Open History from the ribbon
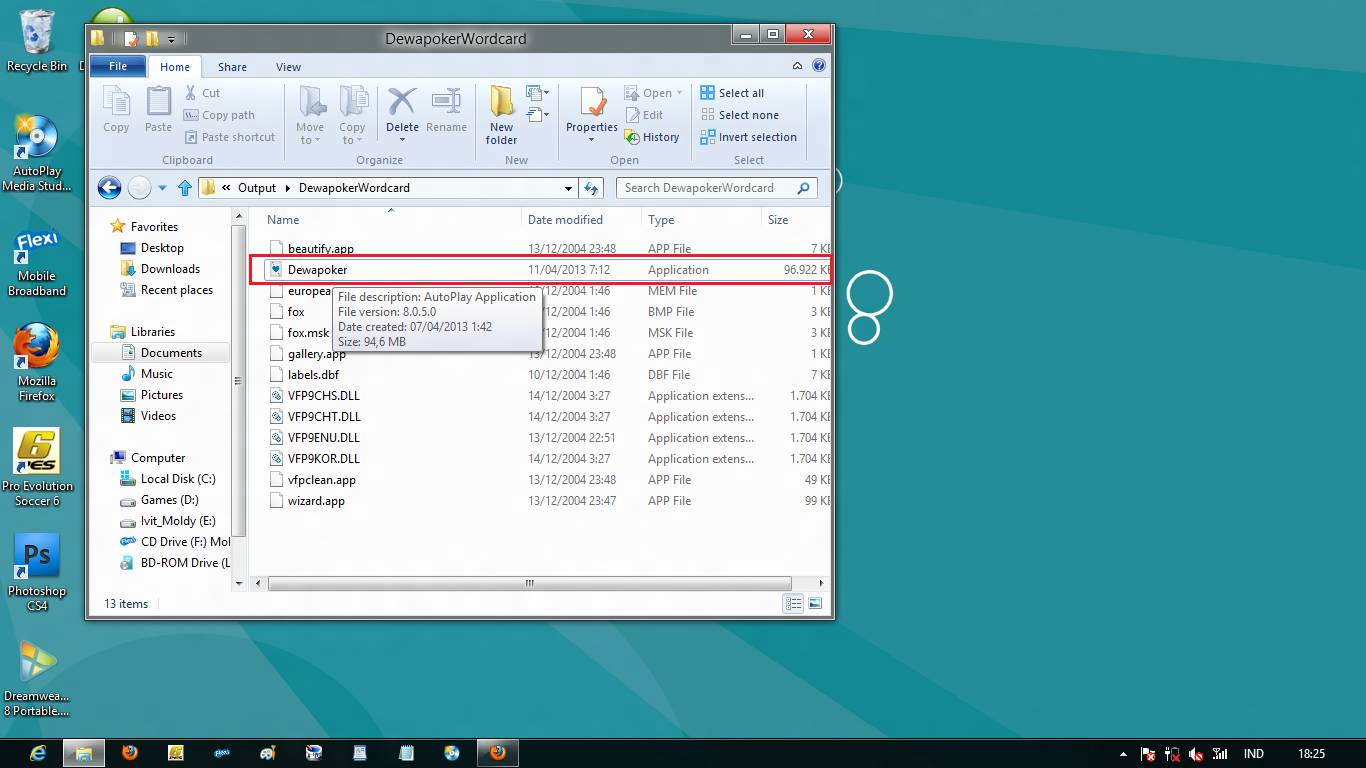Screen dimensions: 1366x768 point(652,137)
